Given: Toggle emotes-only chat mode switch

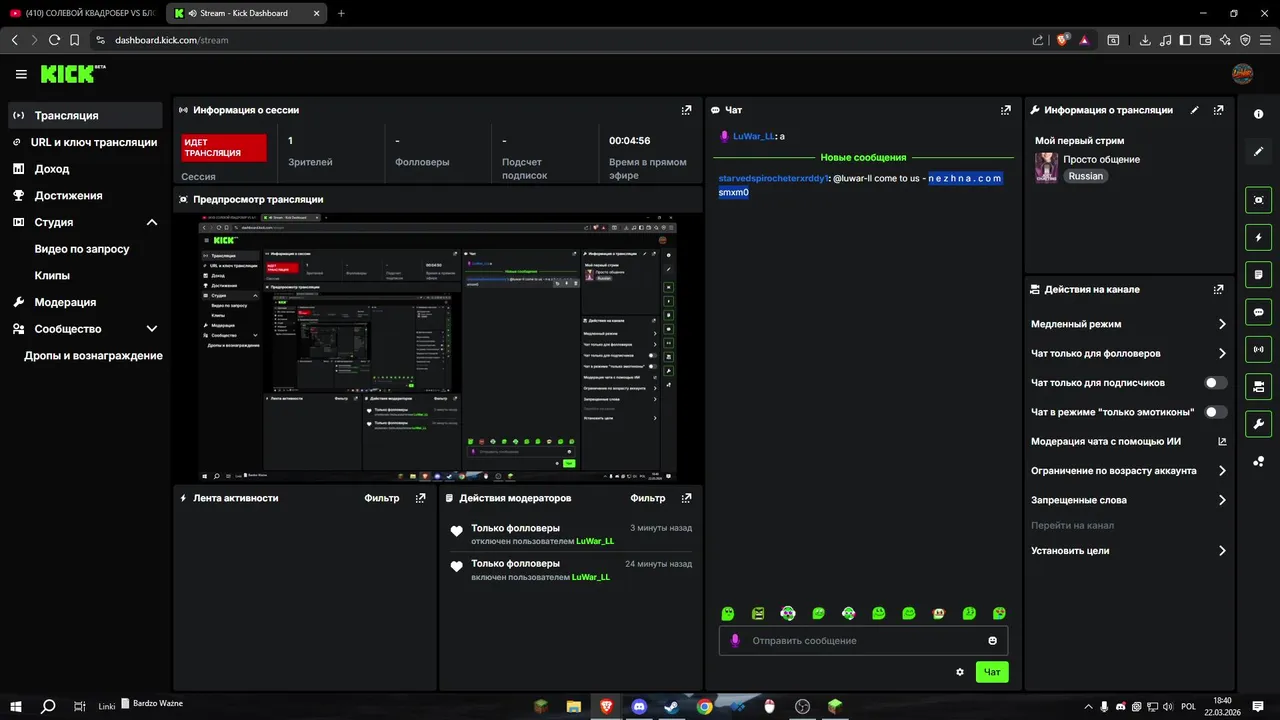Looking at the screenshot, I should tap(1216, 412).
